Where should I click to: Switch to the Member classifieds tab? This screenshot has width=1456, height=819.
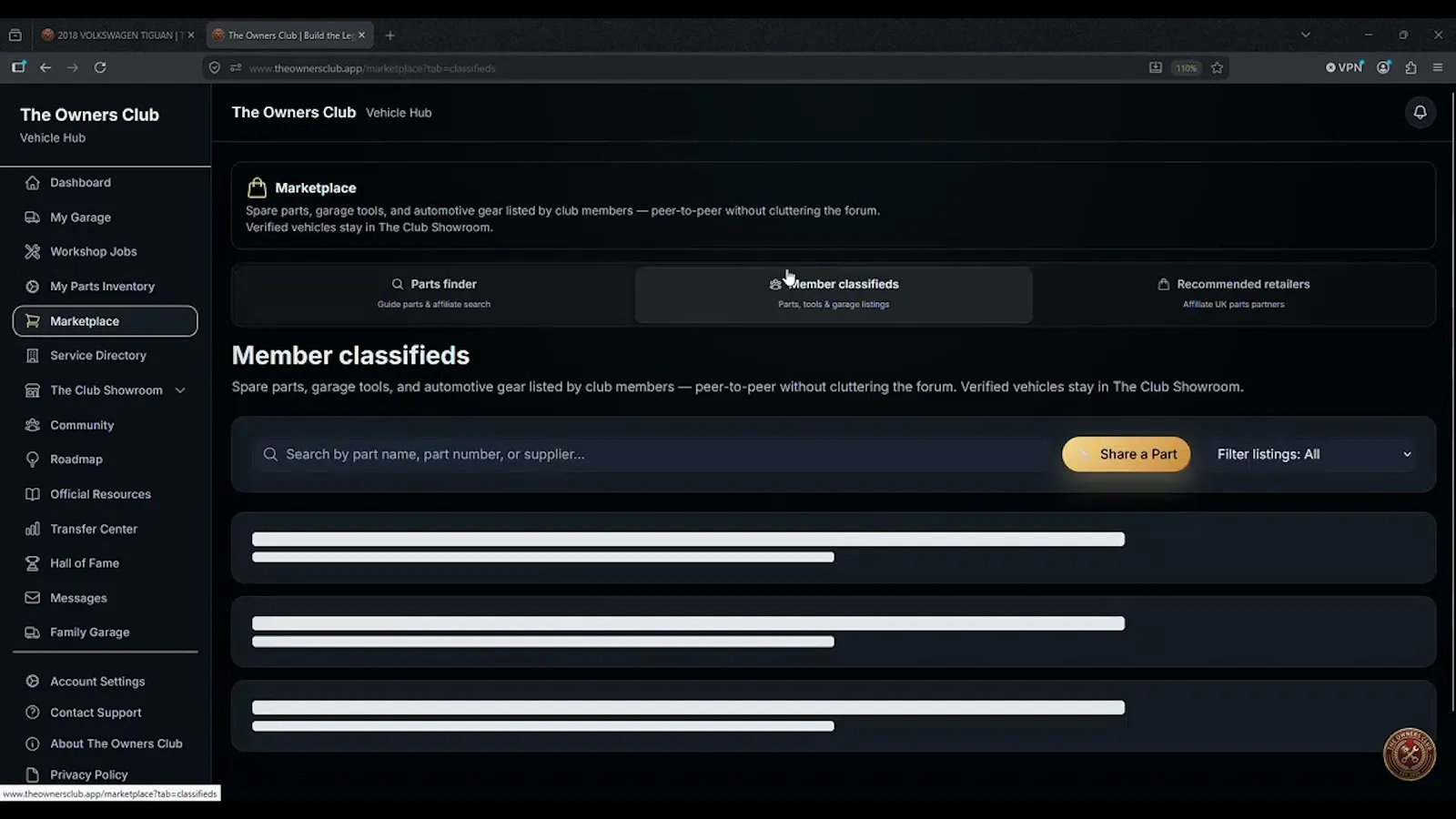834,294
